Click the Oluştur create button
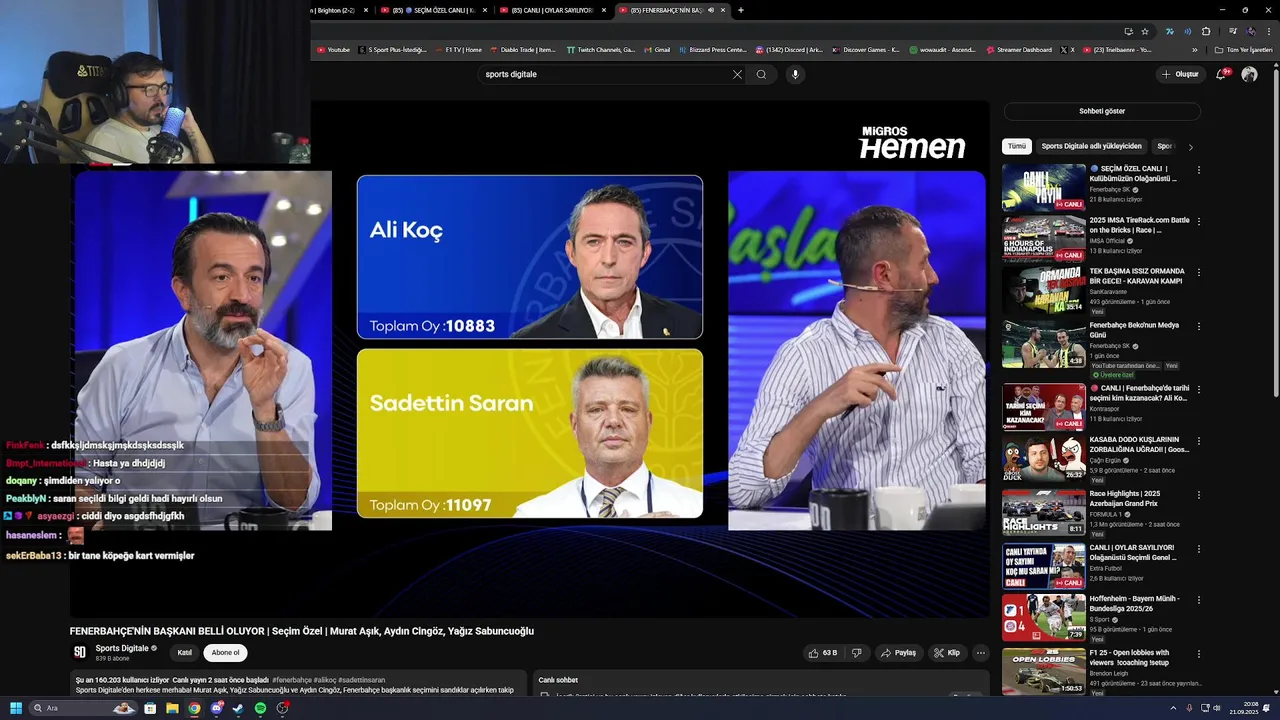1280x720 pixels. [x=1180, y=74]
